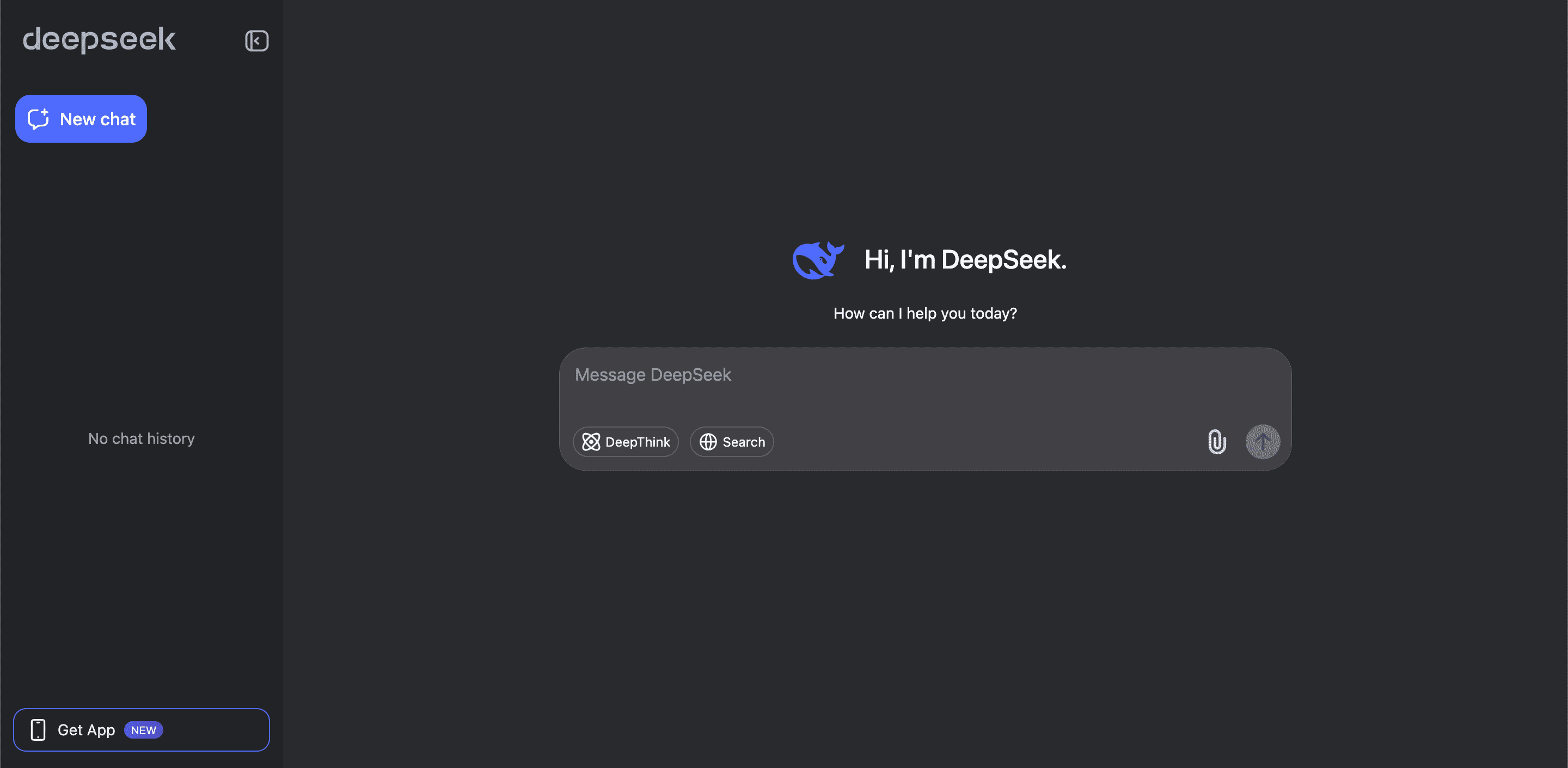Screen dimensions: 1568x768
Task: Select the new chat speech bubble icon
Action: (38, 119)
